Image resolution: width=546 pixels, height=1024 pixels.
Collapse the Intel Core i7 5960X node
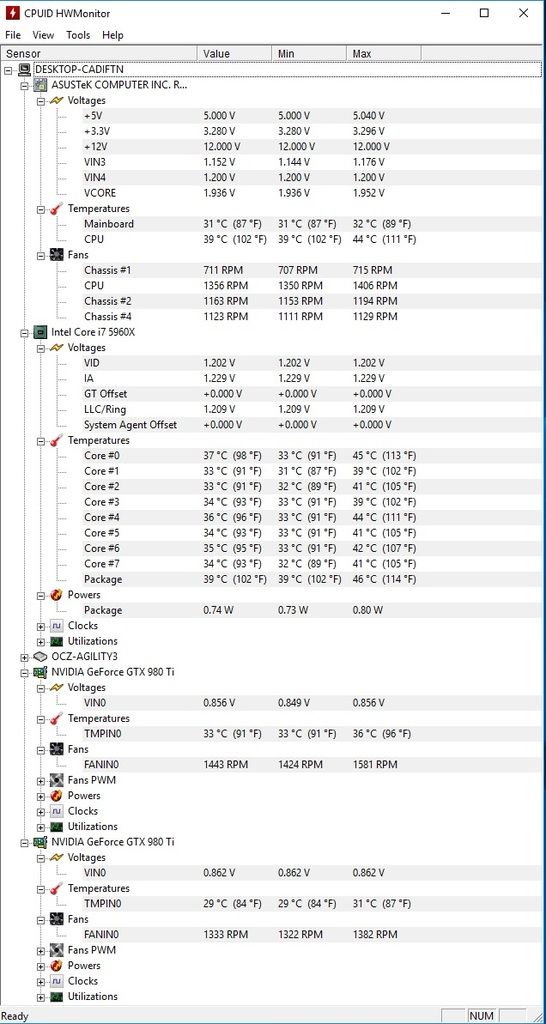pos(25,332)
